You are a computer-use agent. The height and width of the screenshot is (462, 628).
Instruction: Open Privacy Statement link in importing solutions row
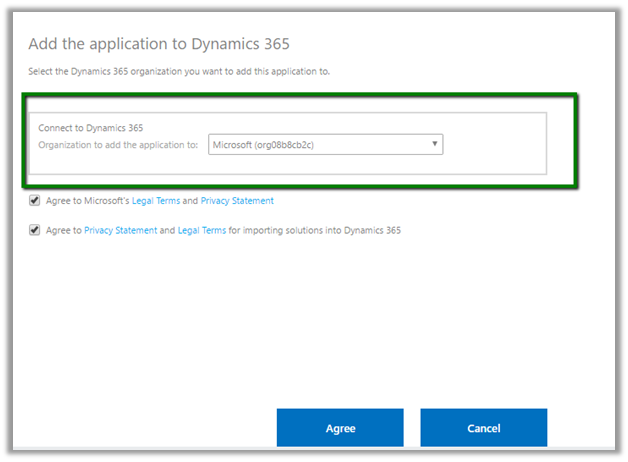tap(120, 230)
